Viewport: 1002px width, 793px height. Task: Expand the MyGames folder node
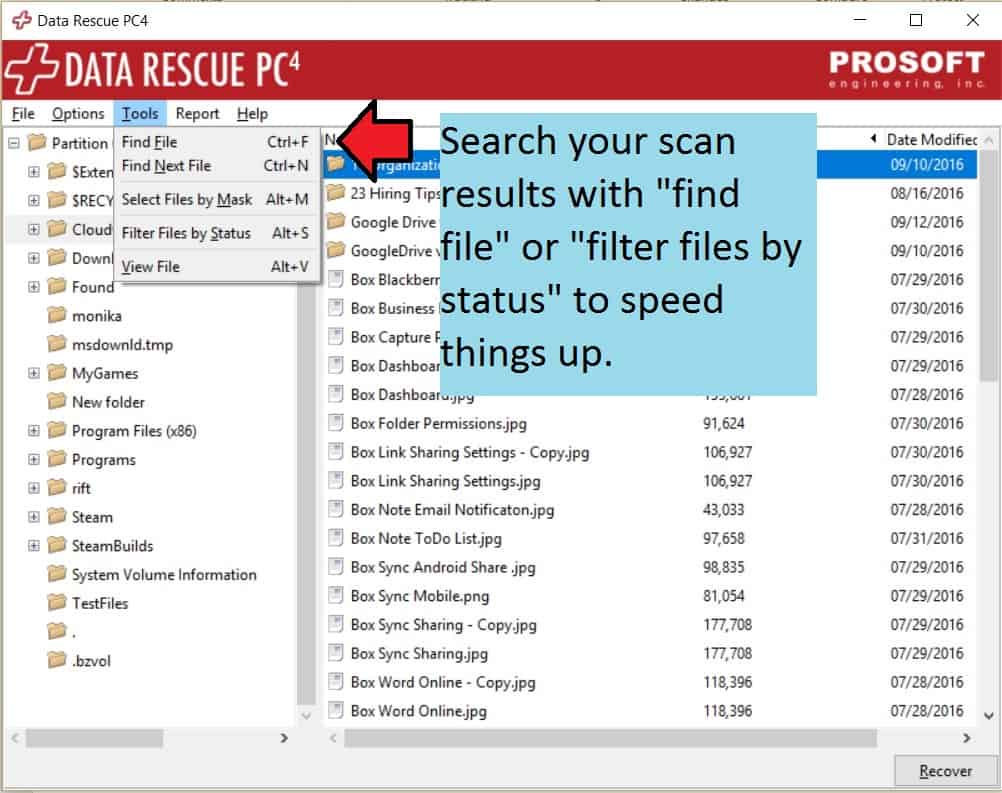pyautogui.click(x=34, y=373)
